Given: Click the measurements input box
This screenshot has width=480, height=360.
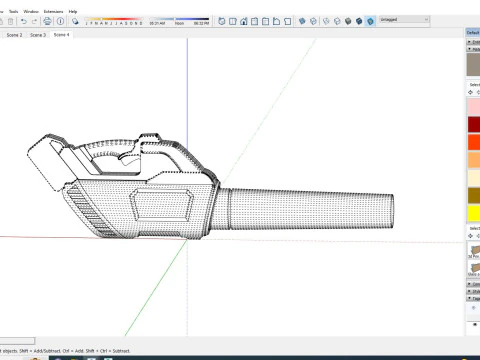Looking at the screenshot, I should tap(17, 341).
